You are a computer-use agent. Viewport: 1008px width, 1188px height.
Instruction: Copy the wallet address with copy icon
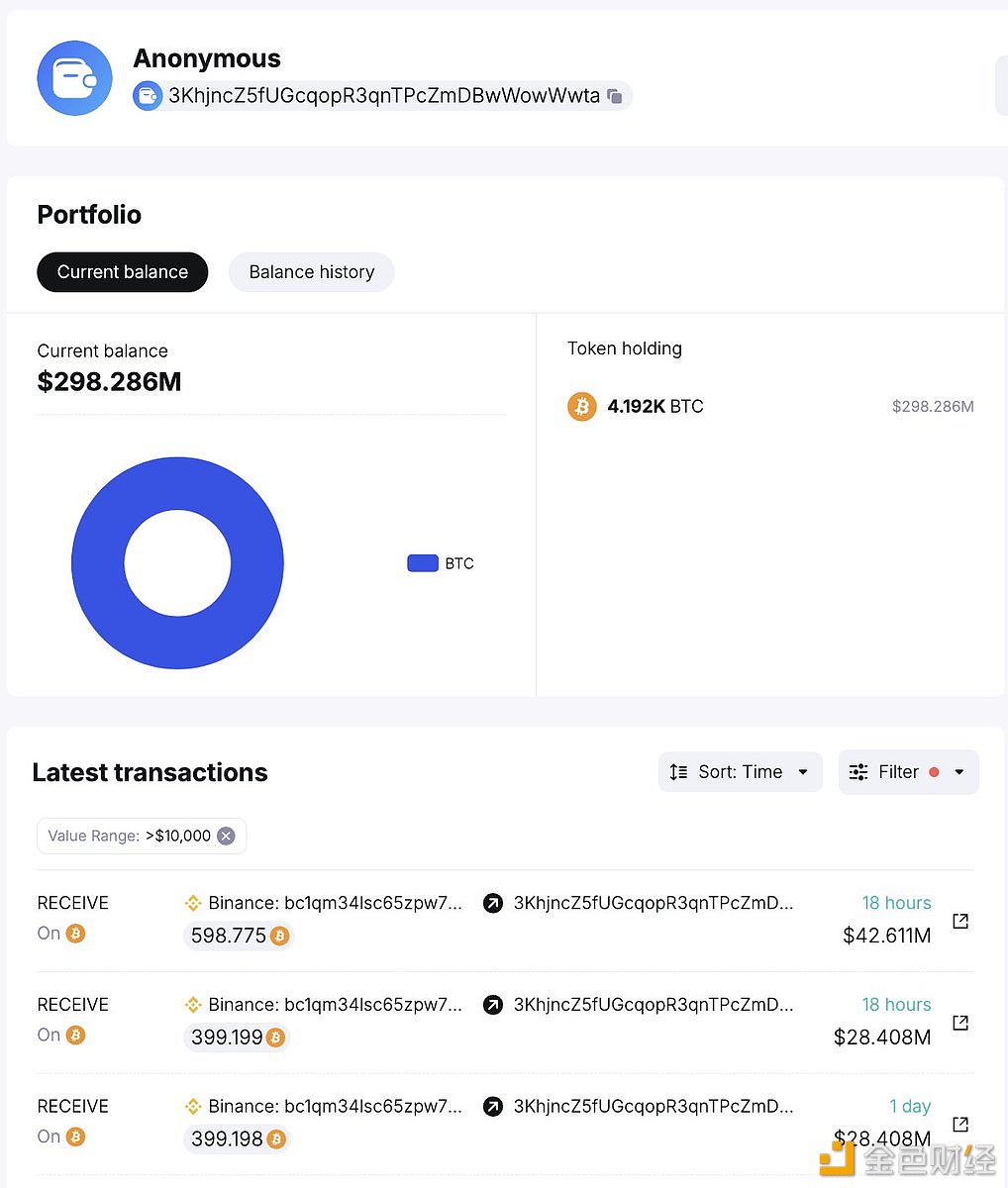[615, 96]
